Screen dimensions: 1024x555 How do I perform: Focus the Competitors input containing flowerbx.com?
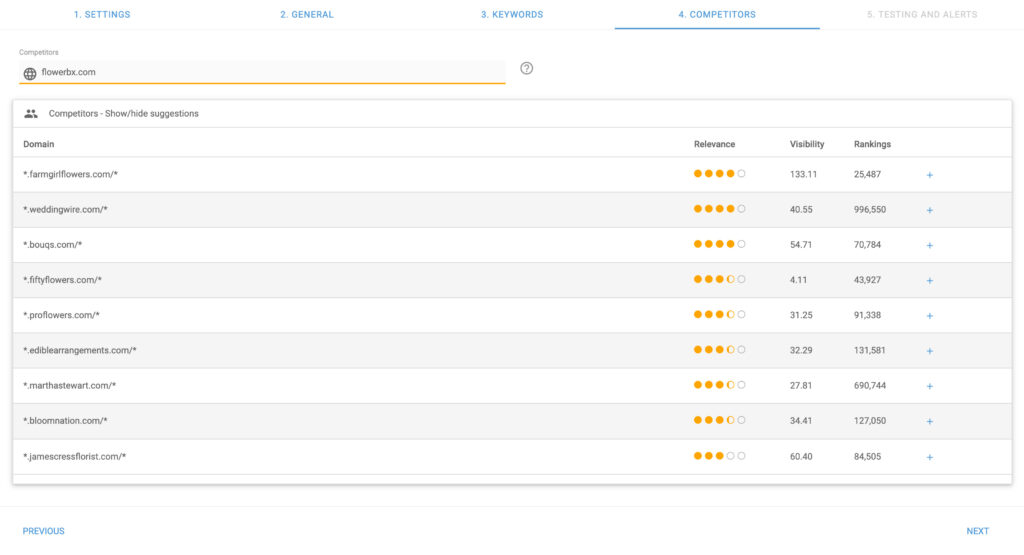pos(262,72)
